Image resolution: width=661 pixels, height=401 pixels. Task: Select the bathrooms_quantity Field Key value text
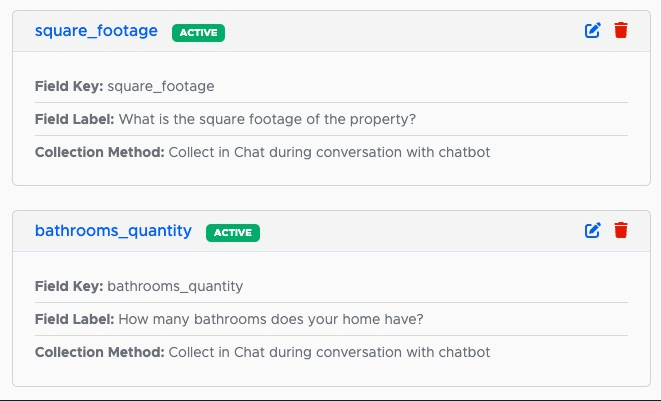click(175, 287)
